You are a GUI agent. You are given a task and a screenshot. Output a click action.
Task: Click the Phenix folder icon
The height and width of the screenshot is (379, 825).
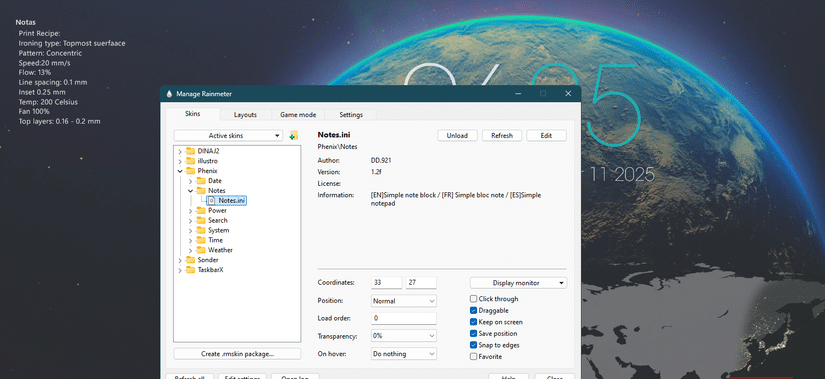[x=190, y=171]
